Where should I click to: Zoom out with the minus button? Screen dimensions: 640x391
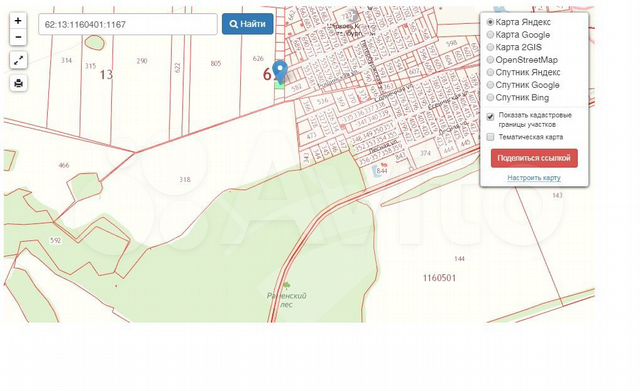[x=18, y=37]
